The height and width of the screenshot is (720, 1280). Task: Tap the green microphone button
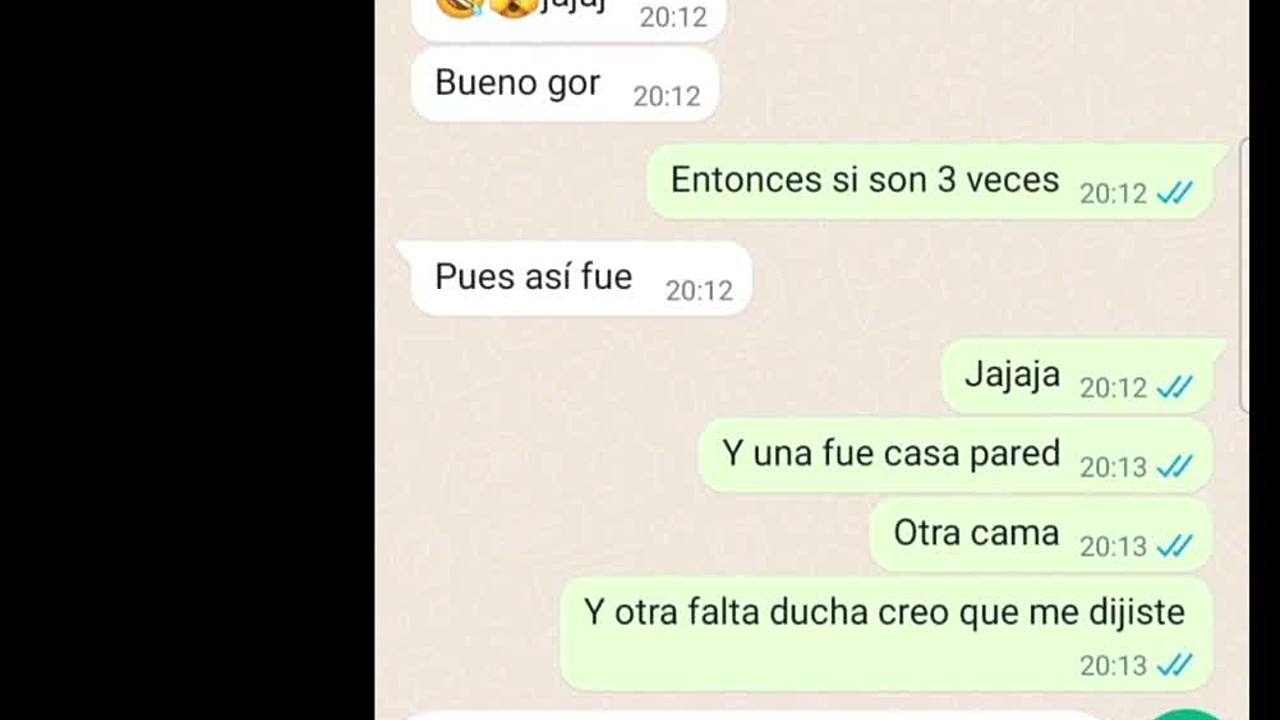point(1188,713)
